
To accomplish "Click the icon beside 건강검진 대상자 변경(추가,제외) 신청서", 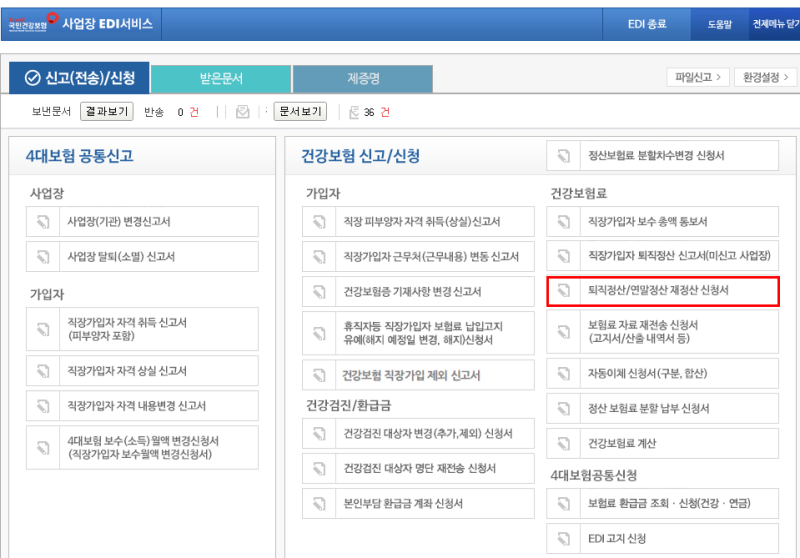I will coord(319,434).
